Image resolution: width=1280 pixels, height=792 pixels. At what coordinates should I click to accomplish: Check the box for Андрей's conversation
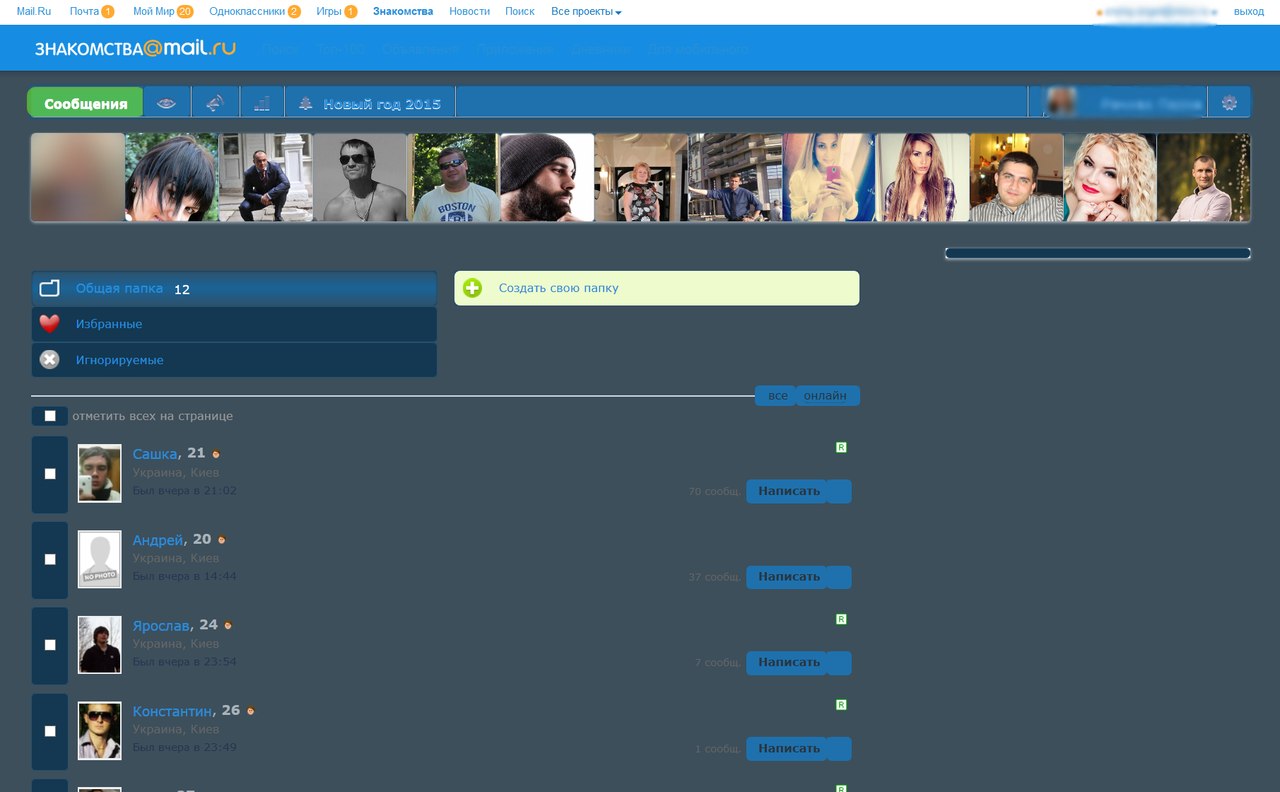click(x=50, y=560)
